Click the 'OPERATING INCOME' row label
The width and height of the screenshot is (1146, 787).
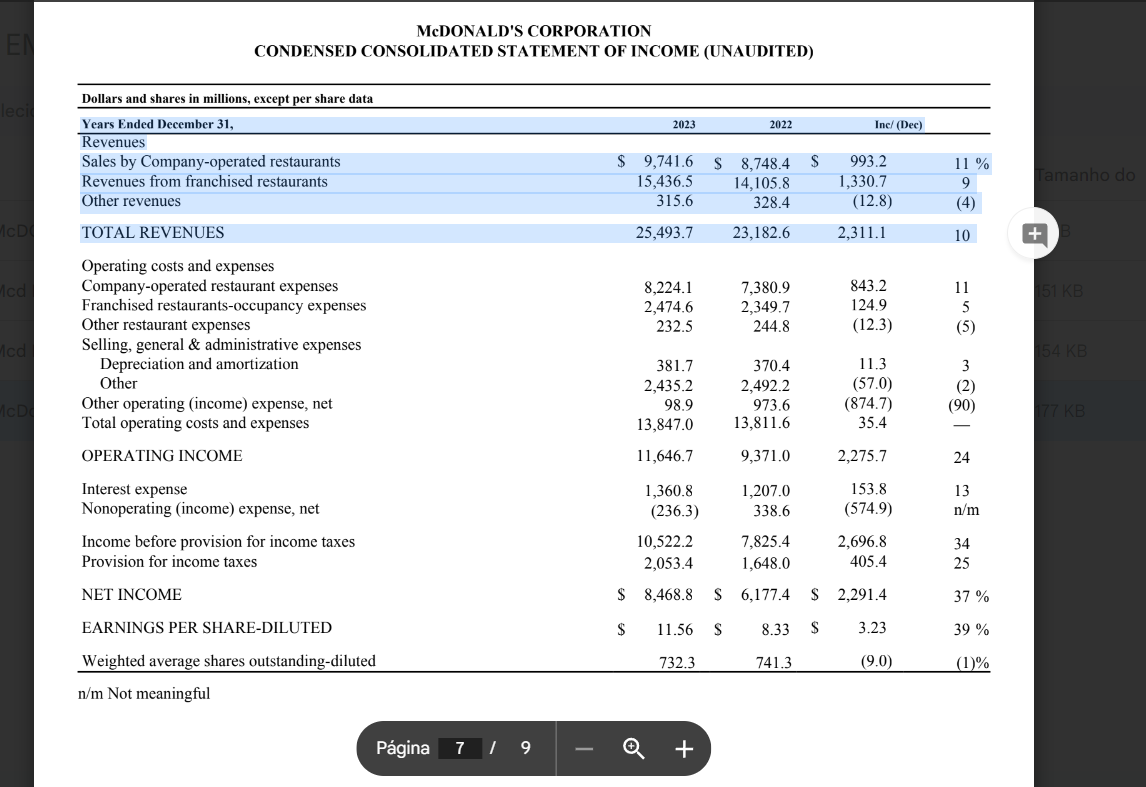point(162,456)
